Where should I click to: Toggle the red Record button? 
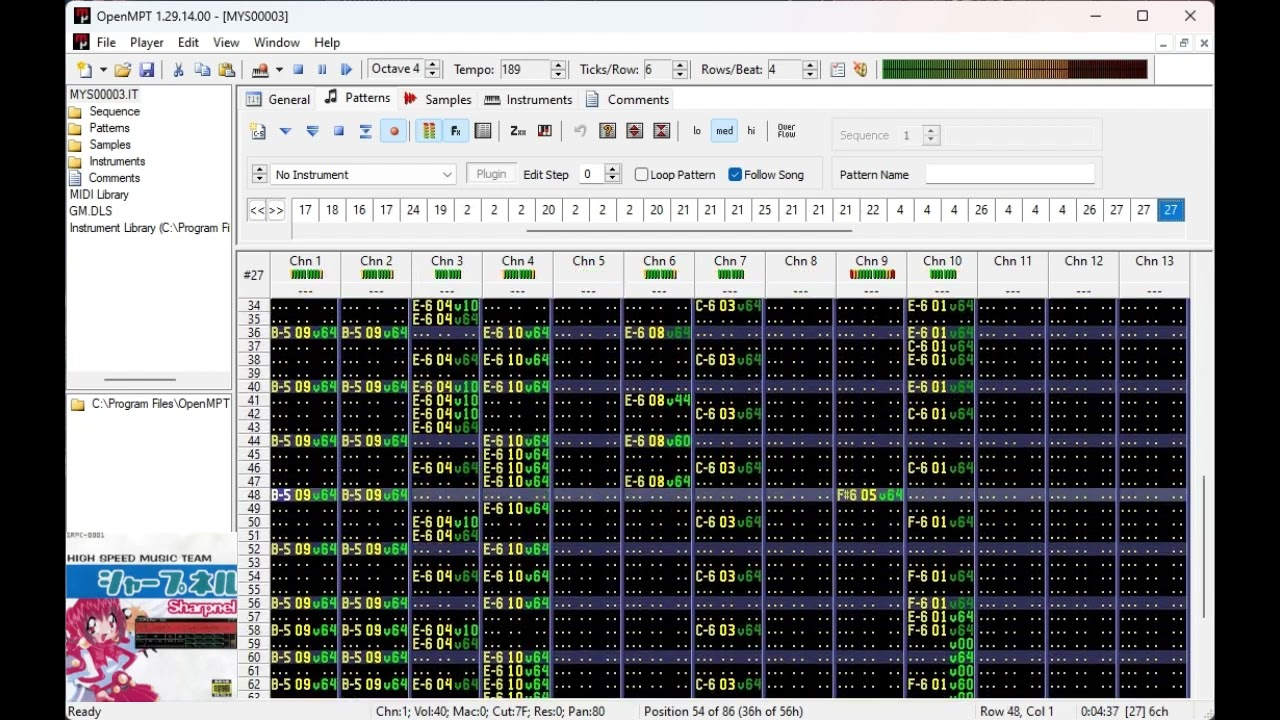(x=394, y=131)
